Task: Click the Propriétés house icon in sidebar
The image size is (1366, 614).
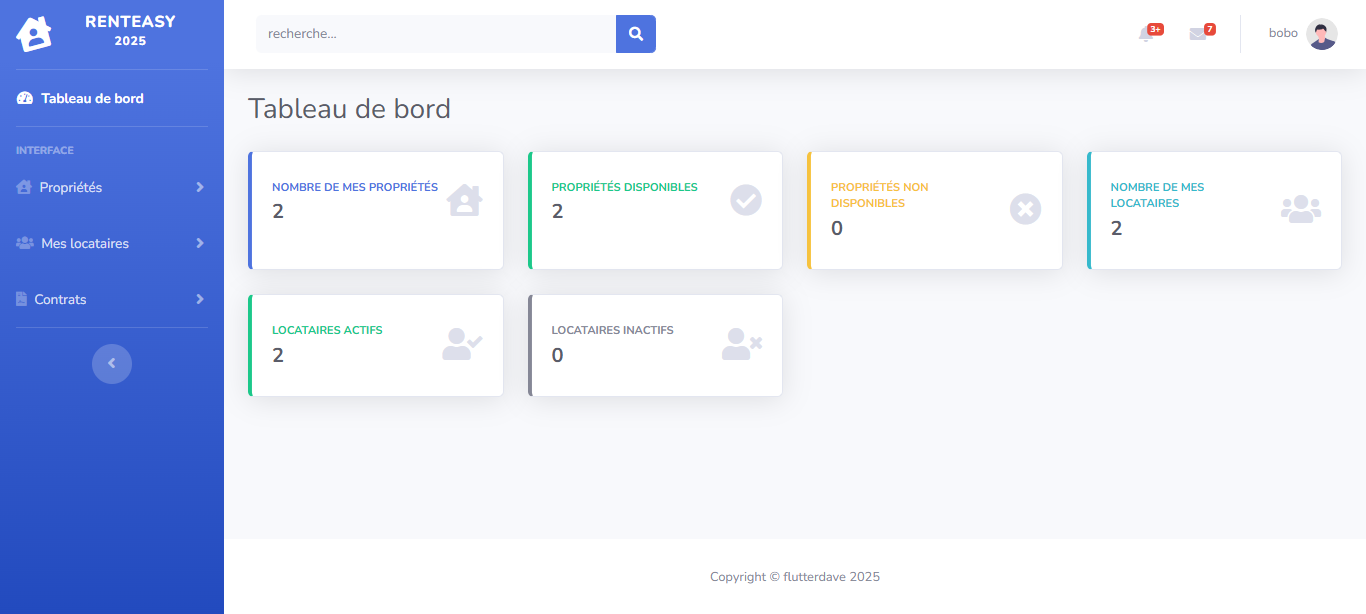Action: (25, 188)
